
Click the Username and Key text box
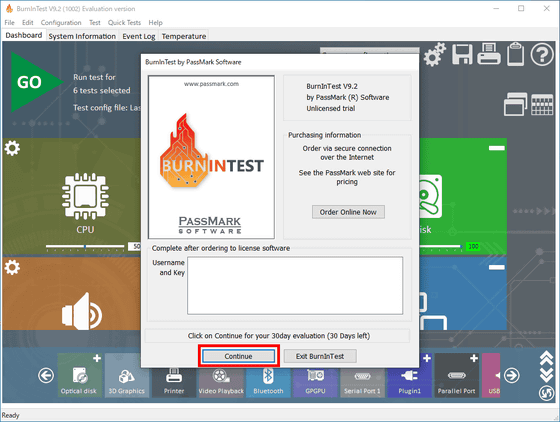coord(295,285)
